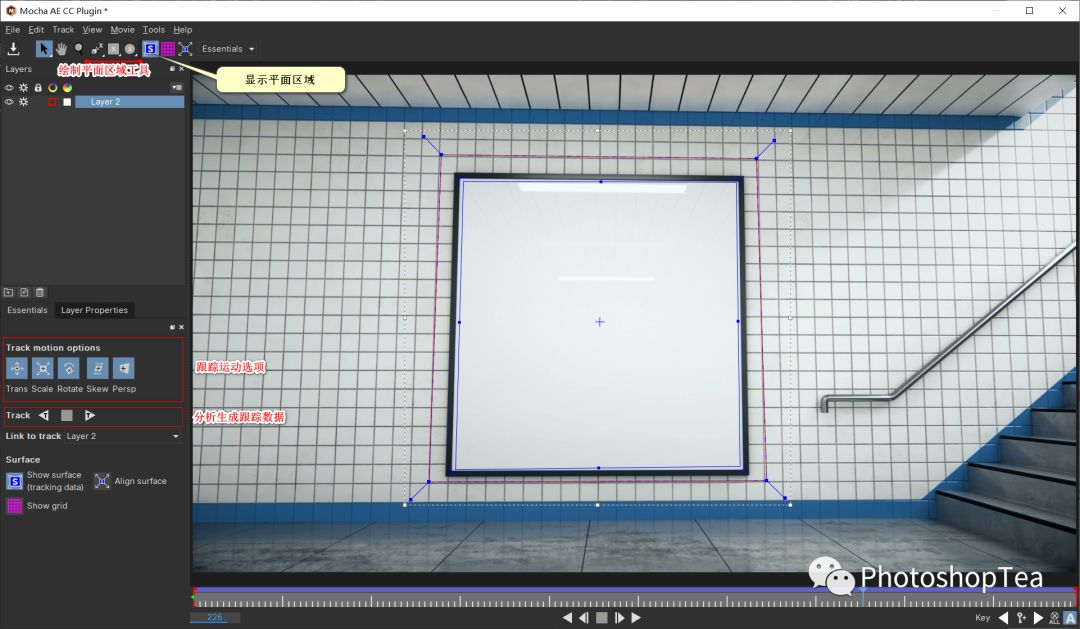Toggle tracking cog for Layer 2
Image resolution: width=1080 pixels, height=629 pixels.
(x=23, y=102)
